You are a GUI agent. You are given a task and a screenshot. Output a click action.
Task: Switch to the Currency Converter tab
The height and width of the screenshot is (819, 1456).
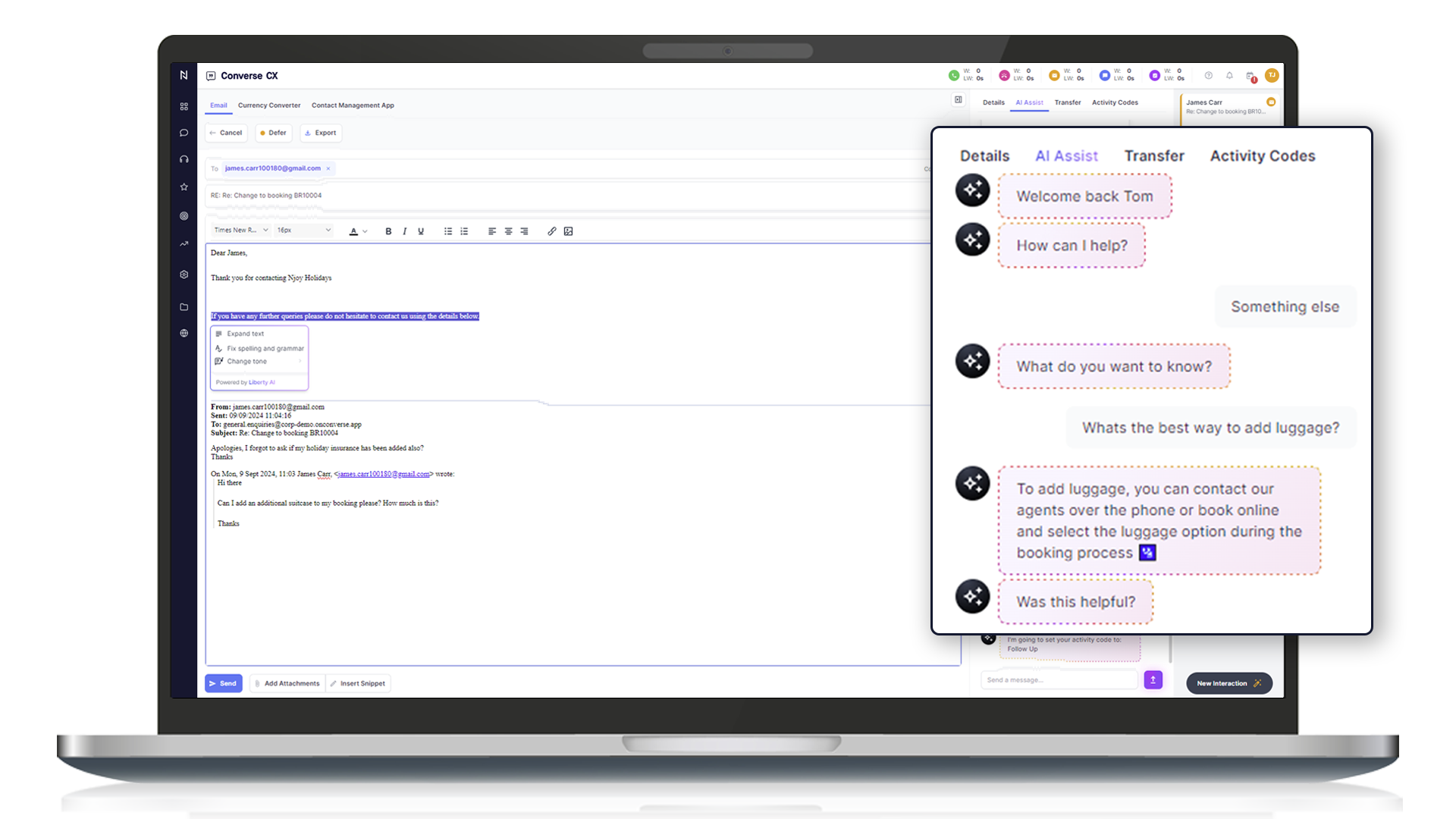tap(269, 105)
